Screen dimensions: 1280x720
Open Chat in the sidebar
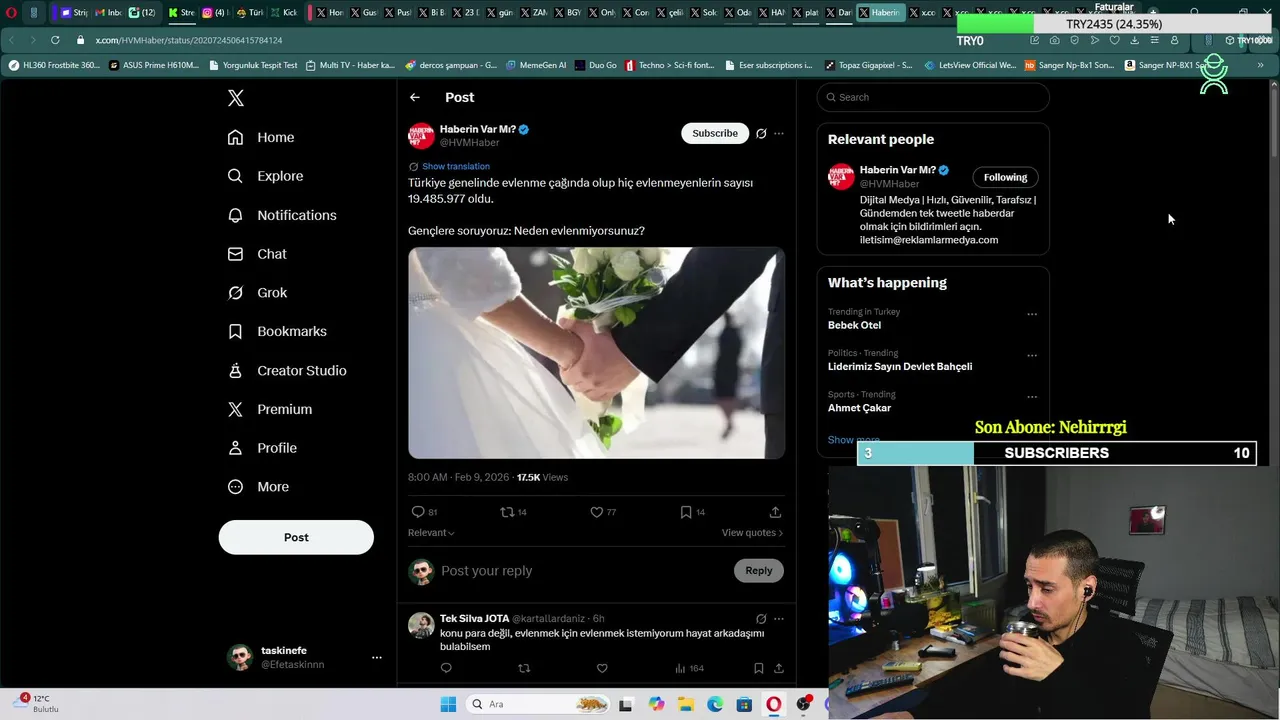click(x=257, y=254)
